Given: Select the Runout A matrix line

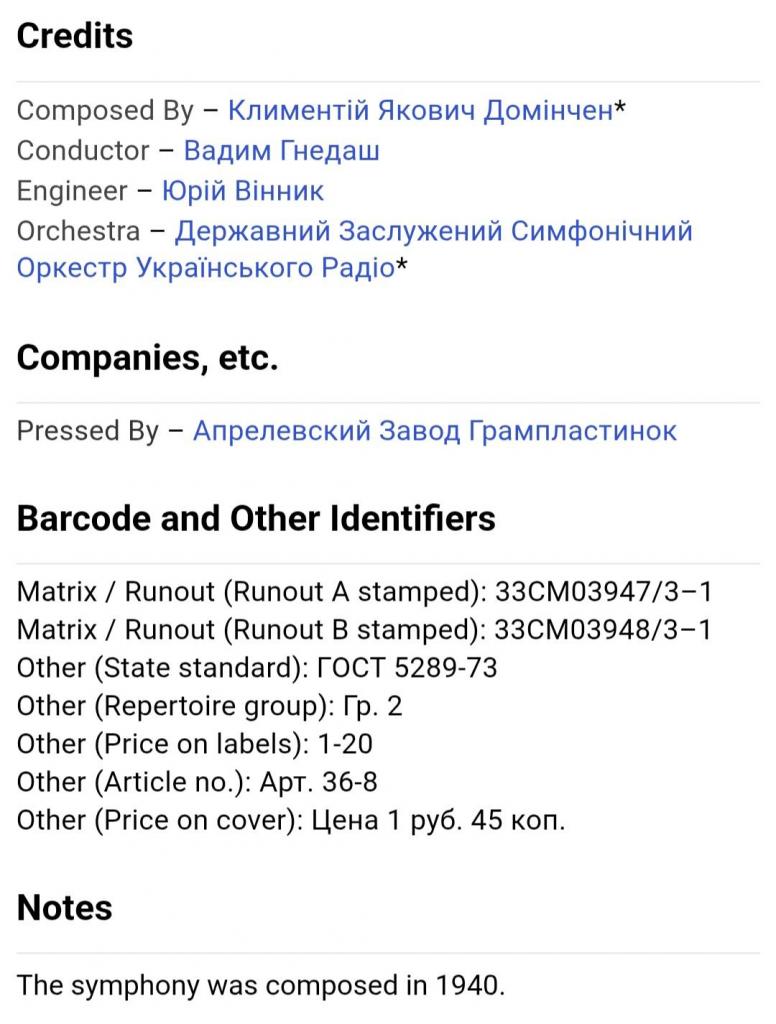Looking at the screenshot, I should coord(364,592).
